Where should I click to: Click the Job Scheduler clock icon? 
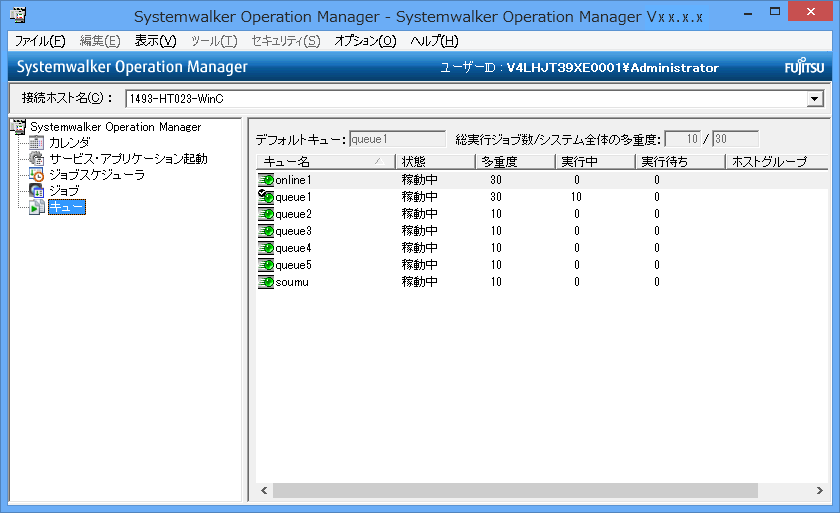[x=37, y=175]
